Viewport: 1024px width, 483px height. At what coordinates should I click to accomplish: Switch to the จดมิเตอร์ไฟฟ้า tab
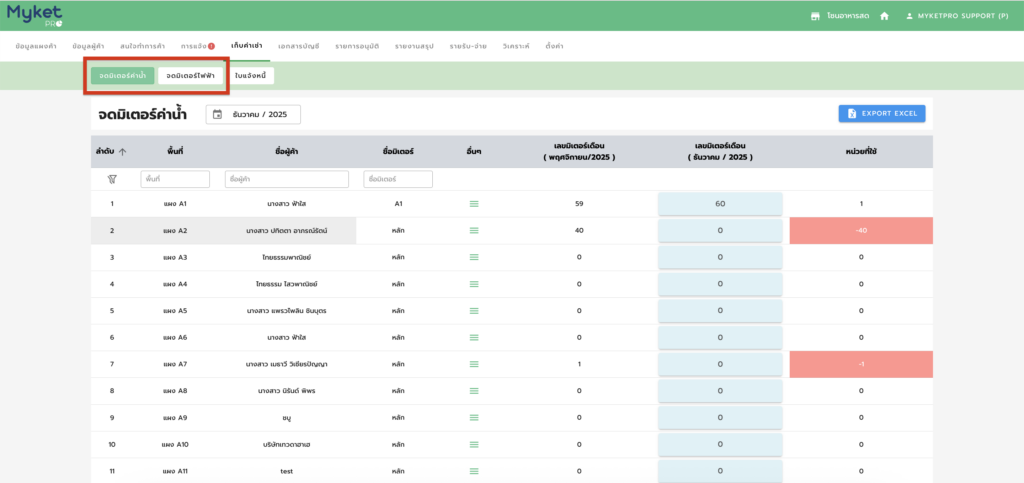[190, 75]
